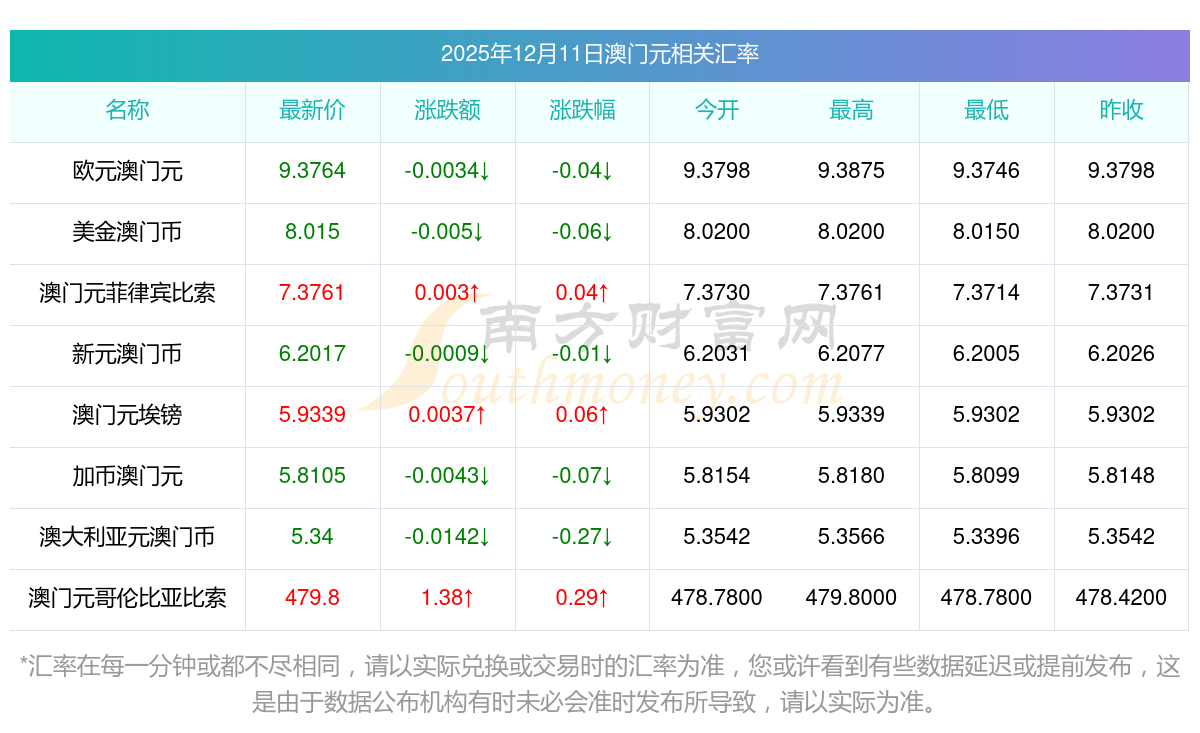Select previous close 7.3731
Image resolution: width=1200 pixels, height=733 pixels.
coord(1121,293)
